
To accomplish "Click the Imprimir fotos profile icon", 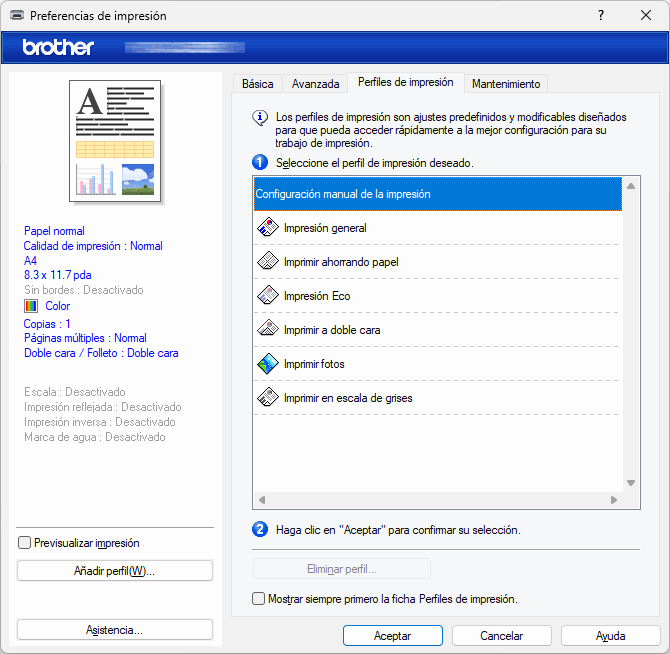I will pos(267,364).
